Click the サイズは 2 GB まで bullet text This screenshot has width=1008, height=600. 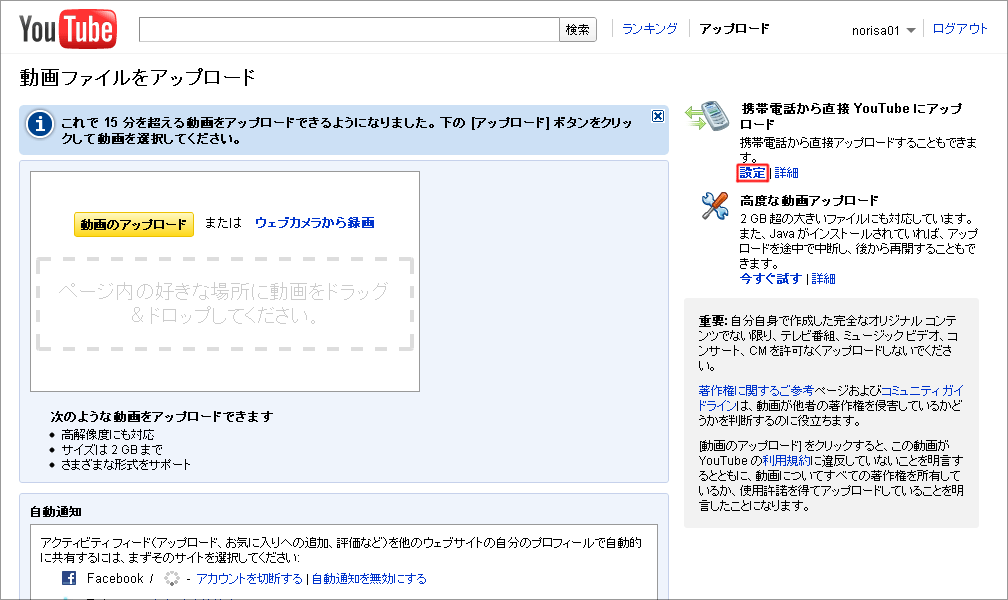tap(111, 450)
